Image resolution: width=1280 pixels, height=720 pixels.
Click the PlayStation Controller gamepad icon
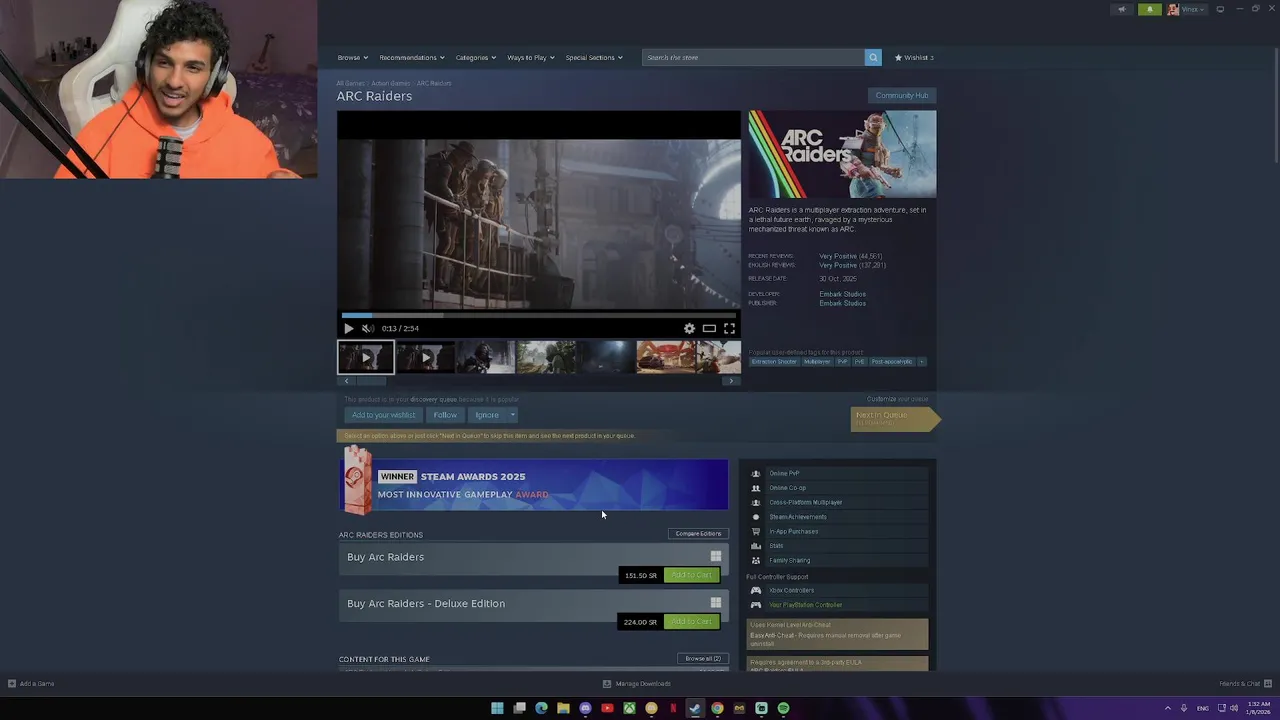point(755,605)
